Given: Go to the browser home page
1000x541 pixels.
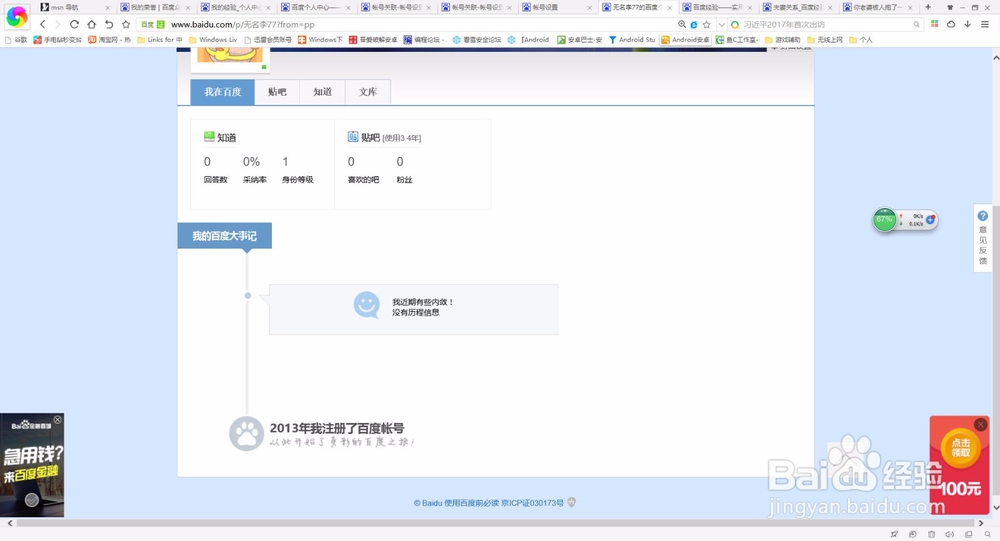Looking at the screenshot, I should click(x=91, y=24).
